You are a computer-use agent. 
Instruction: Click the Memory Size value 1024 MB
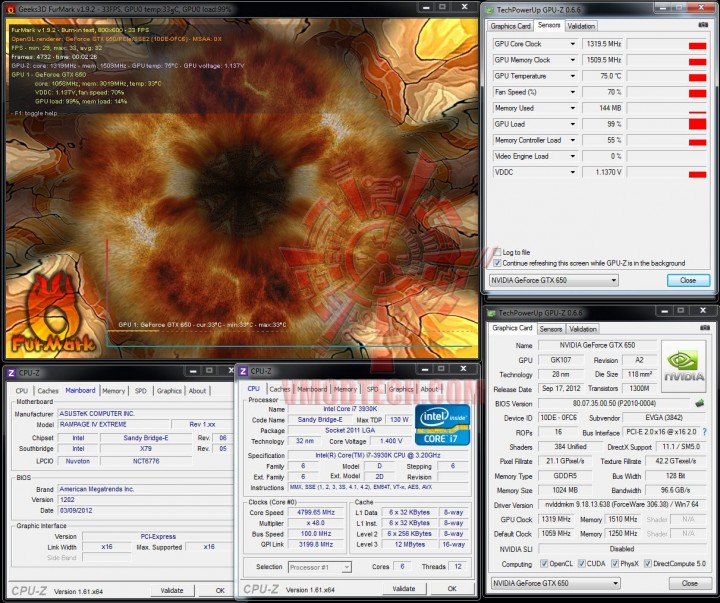coord(565,490)
